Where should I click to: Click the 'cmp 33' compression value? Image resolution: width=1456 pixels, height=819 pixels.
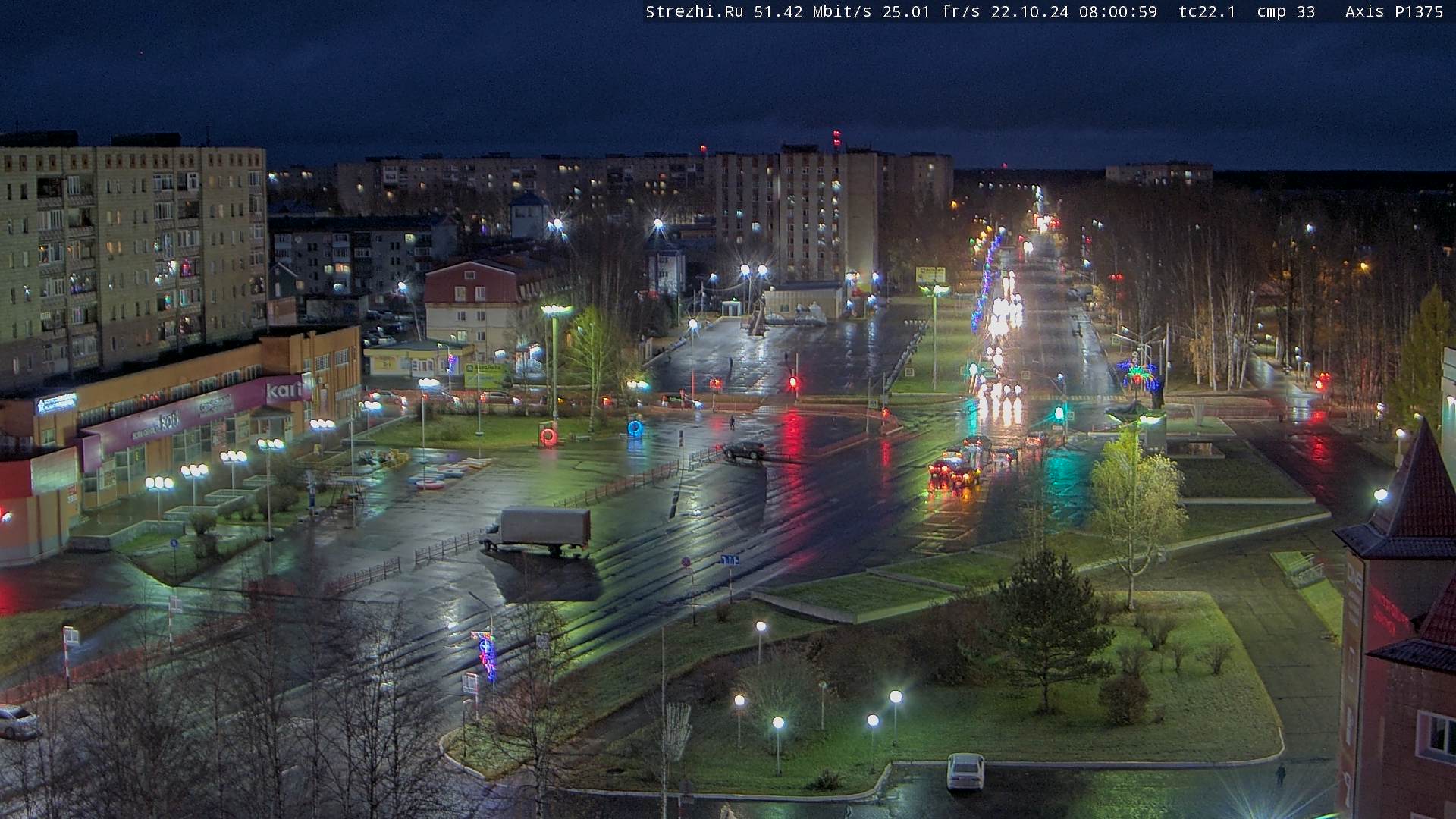click(1285, 12)
